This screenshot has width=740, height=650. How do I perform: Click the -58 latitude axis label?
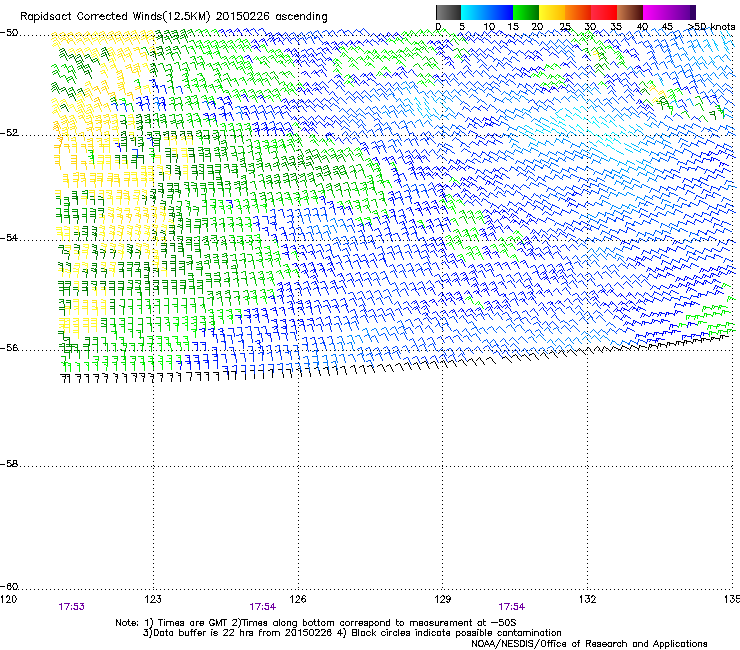(9, 464)
